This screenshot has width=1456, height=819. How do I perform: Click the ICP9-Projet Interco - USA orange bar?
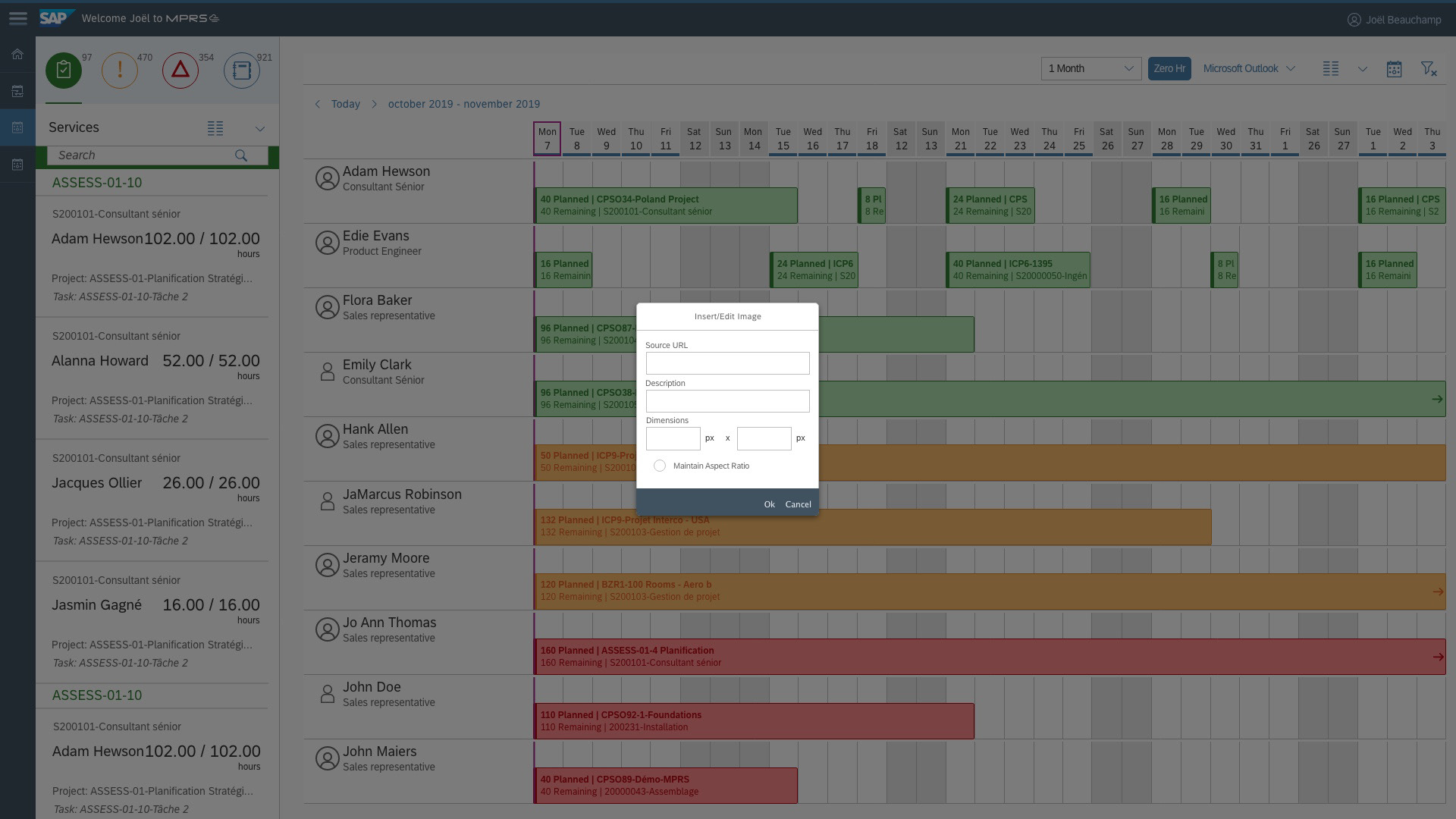click(873, 526)
